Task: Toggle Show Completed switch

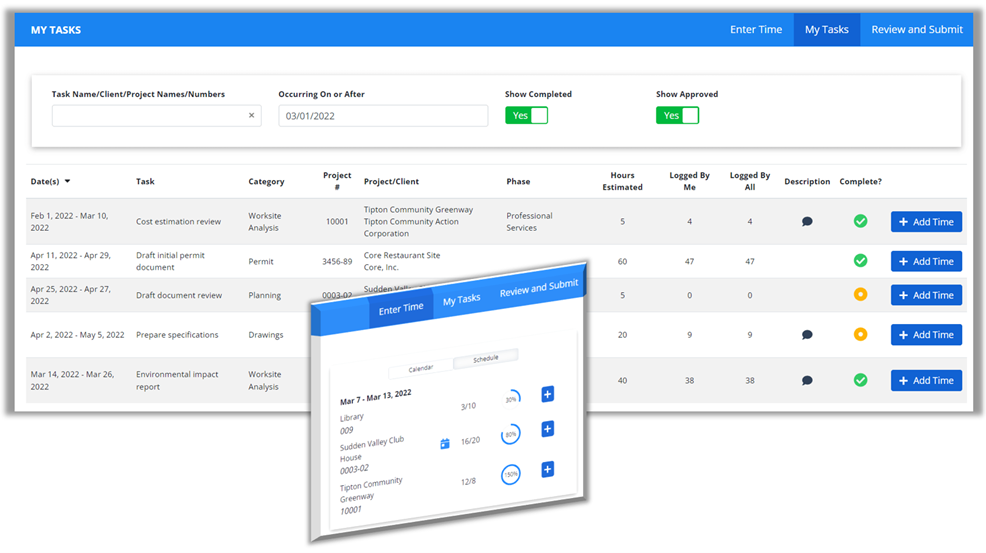Action: pyautogui.click(x=526, y=115)
